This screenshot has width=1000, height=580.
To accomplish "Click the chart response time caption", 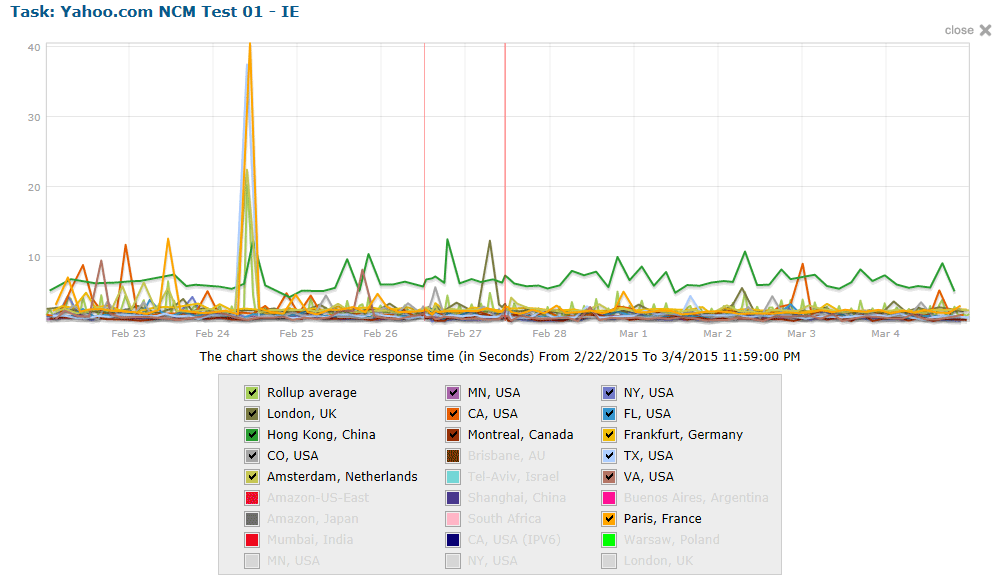I will click(499, 357).
